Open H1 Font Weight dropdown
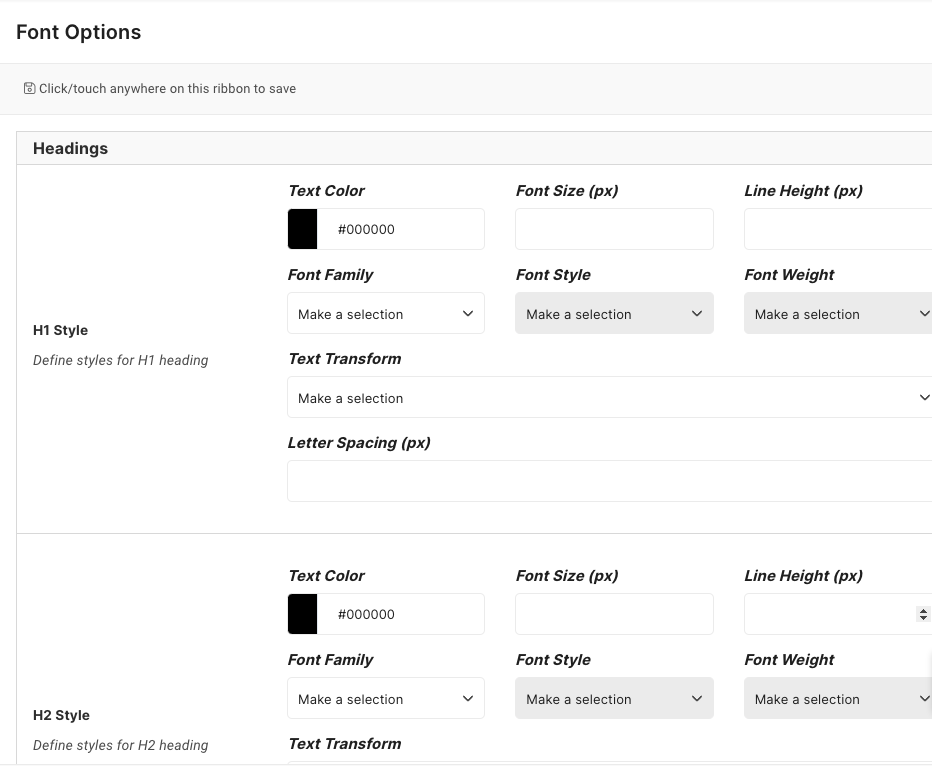 [838, 313]
